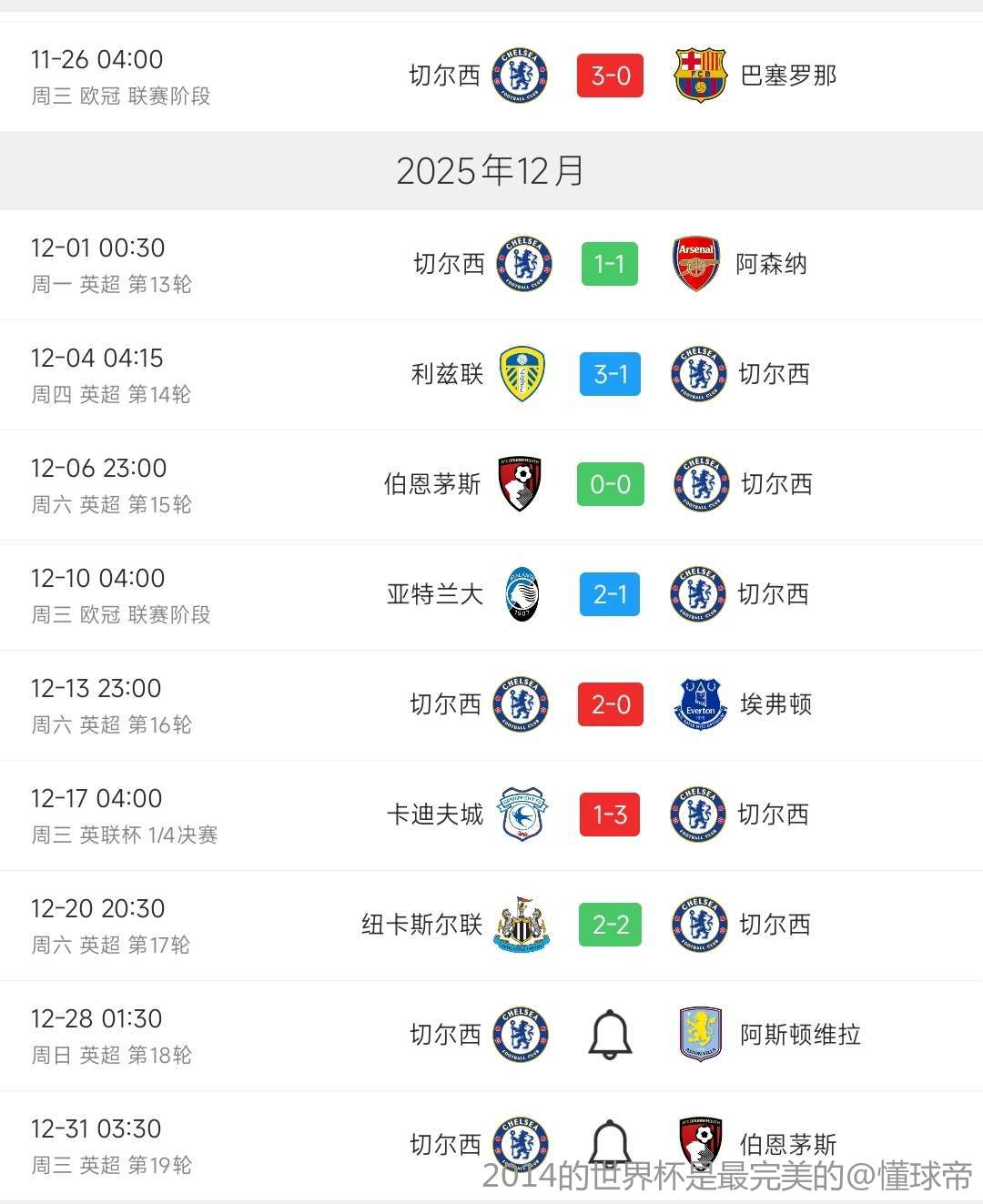The width and height of the screenshot is (983, 1204).
Task: Click the Barcelona club crest
Action: [700, 76]
